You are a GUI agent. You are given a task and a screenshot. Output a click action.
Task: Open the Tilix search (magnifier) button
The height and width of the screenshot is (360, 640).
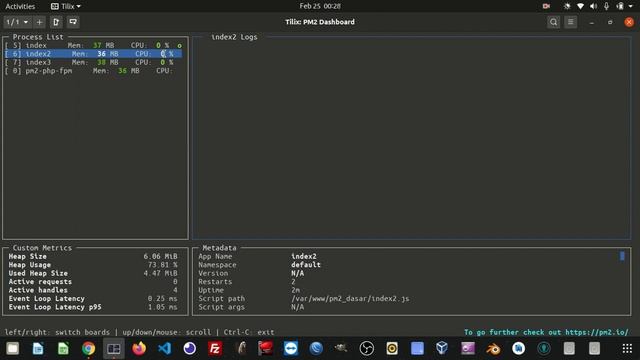[553, 22]
